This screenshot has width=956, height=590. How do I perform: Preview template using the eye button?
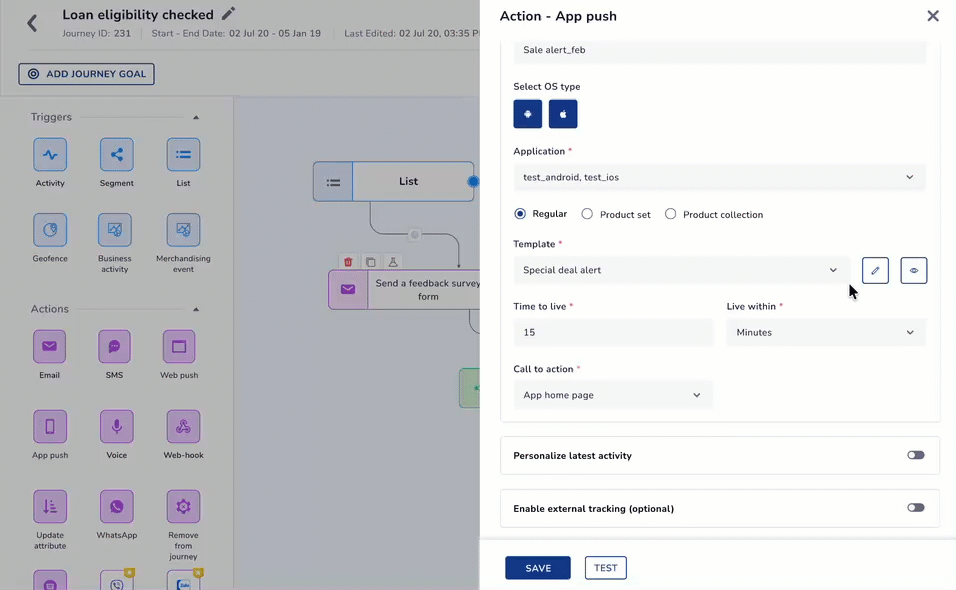913,271
